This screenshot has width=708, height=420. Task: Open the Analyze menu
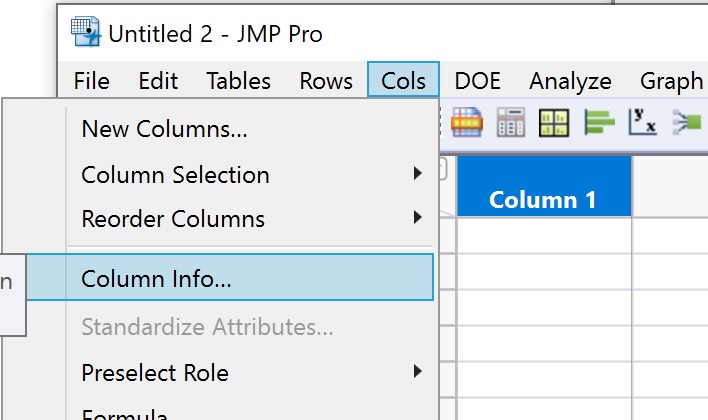coord(570,81)
